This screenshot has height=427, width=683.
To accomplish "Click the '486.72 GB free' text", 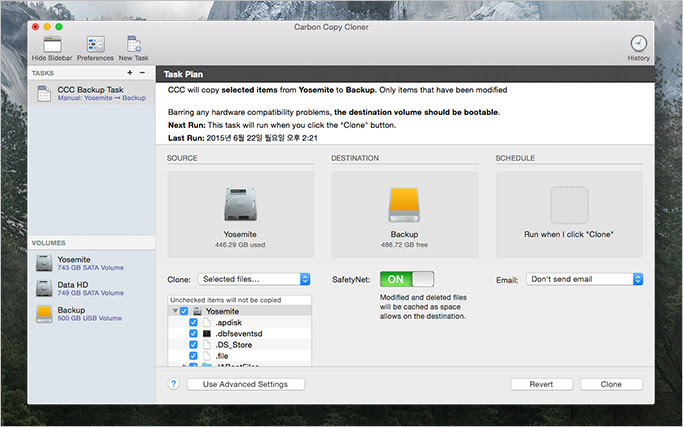I will coord(404,245).
